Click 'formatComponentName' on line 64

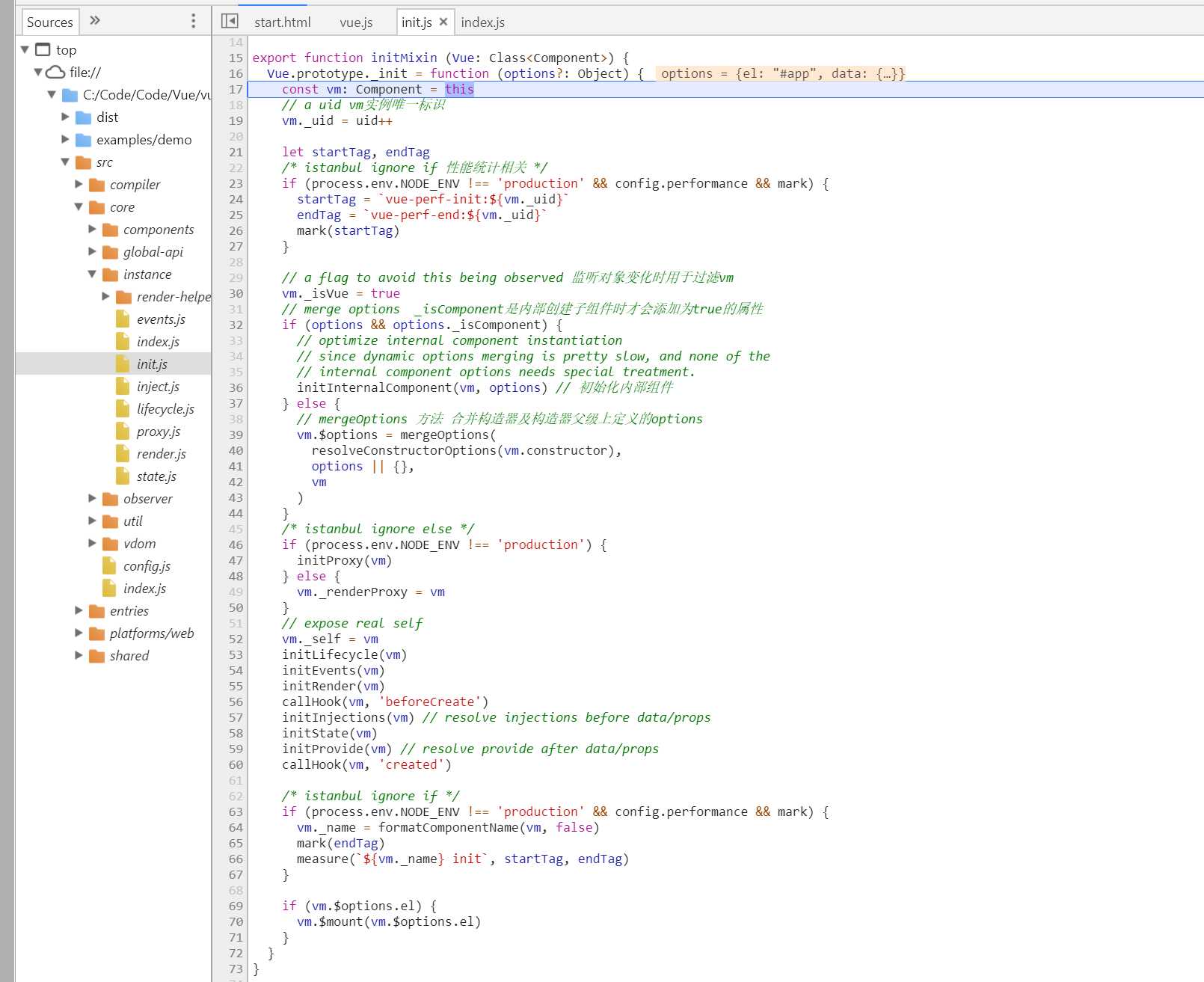coord(448,827)
